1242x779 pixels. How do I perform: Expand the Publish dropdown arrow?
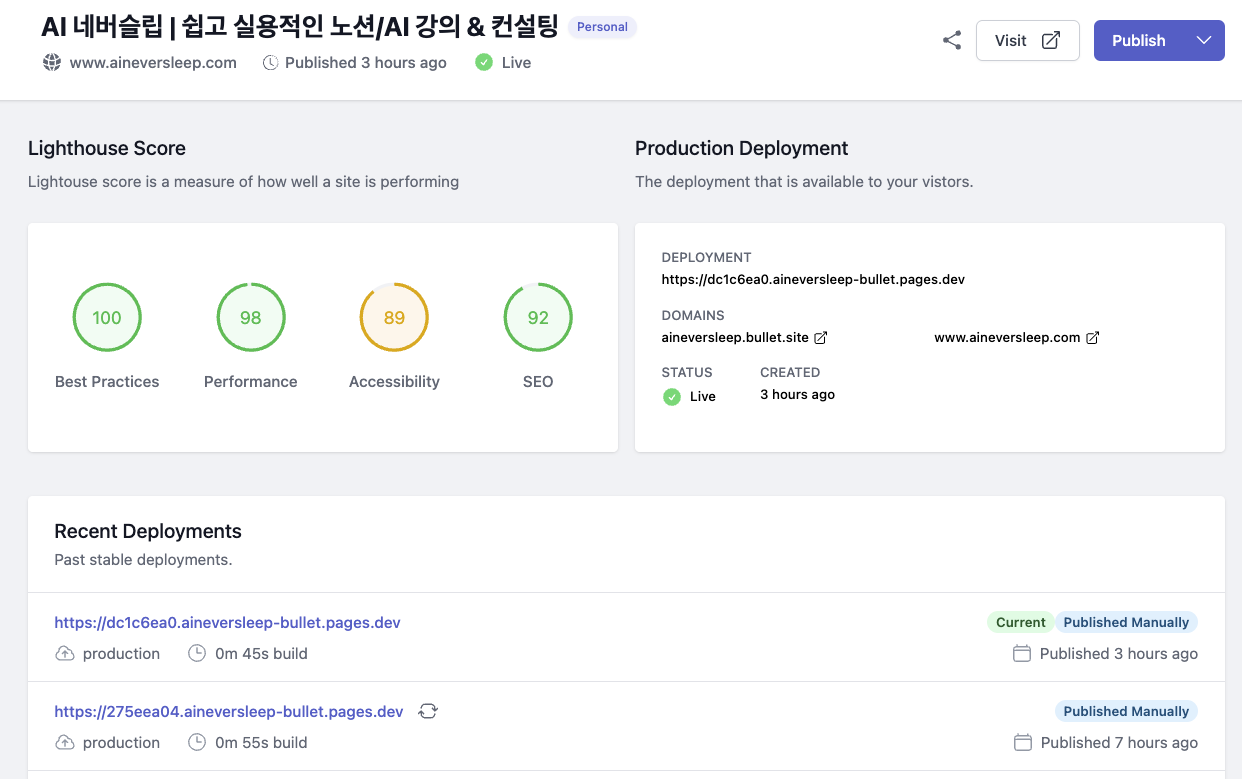[x=1204, y=41]
